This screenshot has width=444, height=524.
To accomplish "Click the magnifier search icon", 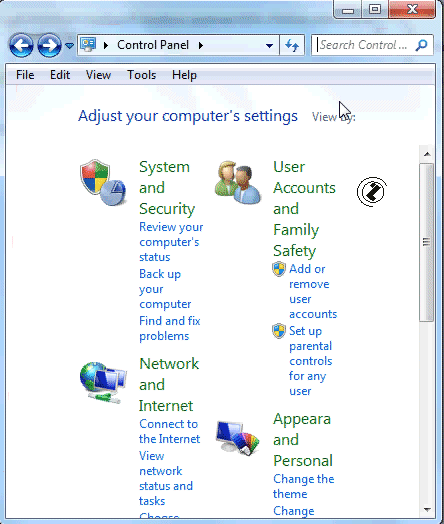I will pos(422,45).
